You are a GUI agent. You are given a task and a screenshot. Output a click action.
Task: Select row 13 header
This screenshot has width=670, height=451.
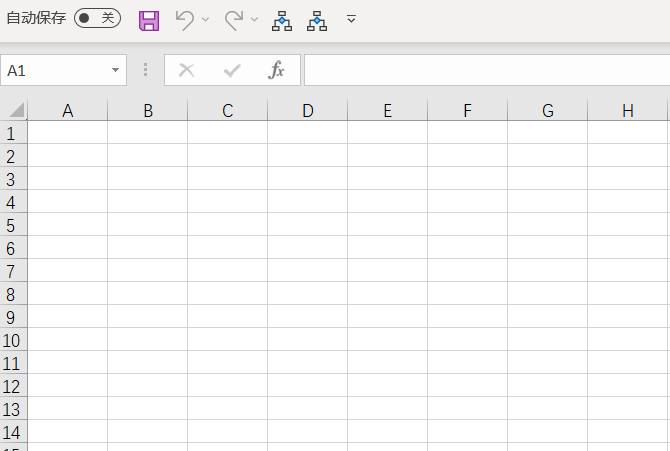pos(13,408)
